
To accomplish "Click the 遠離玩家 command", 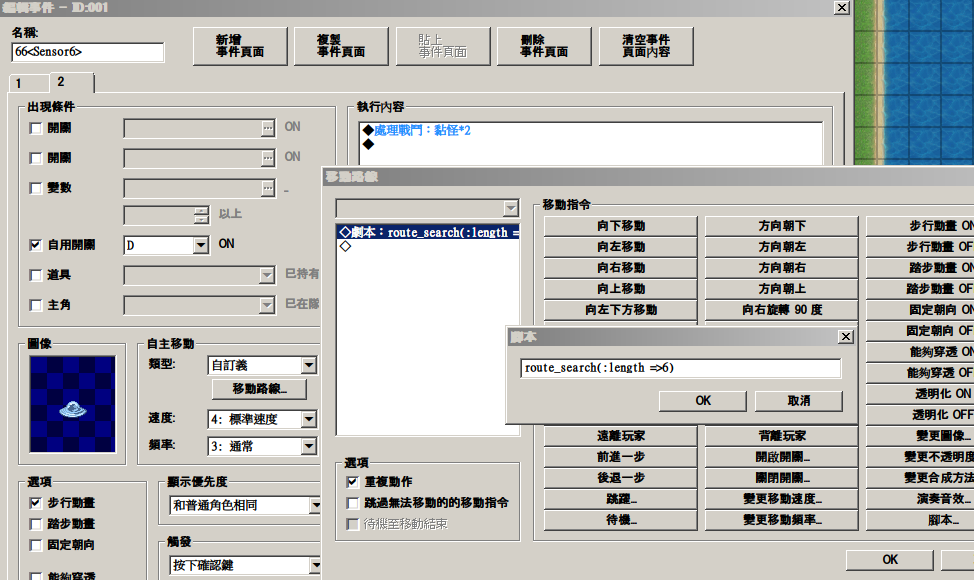I will click(621, 437).
